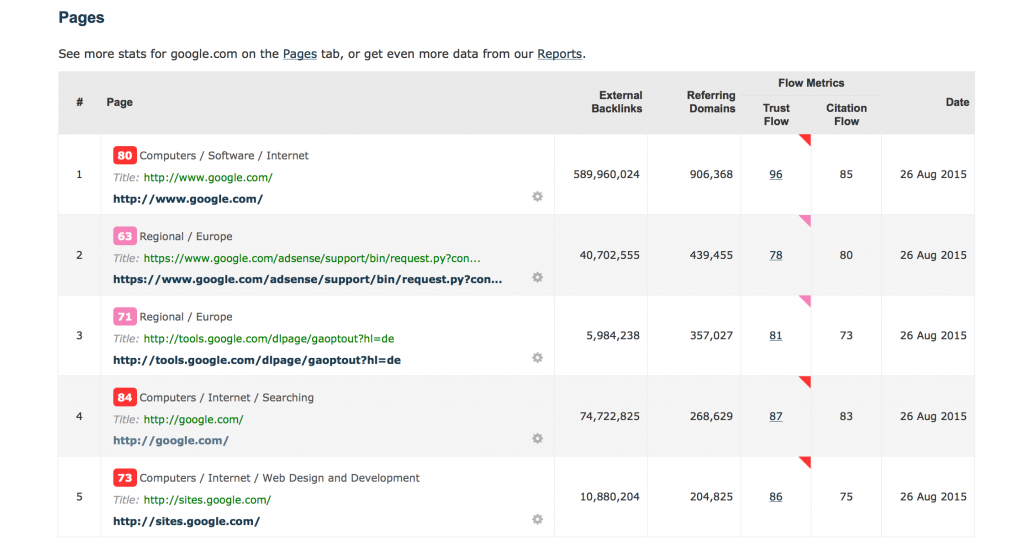Open Trust Flow value 96 link
This screenshot has height=547, width=1024.
[776, 174]
